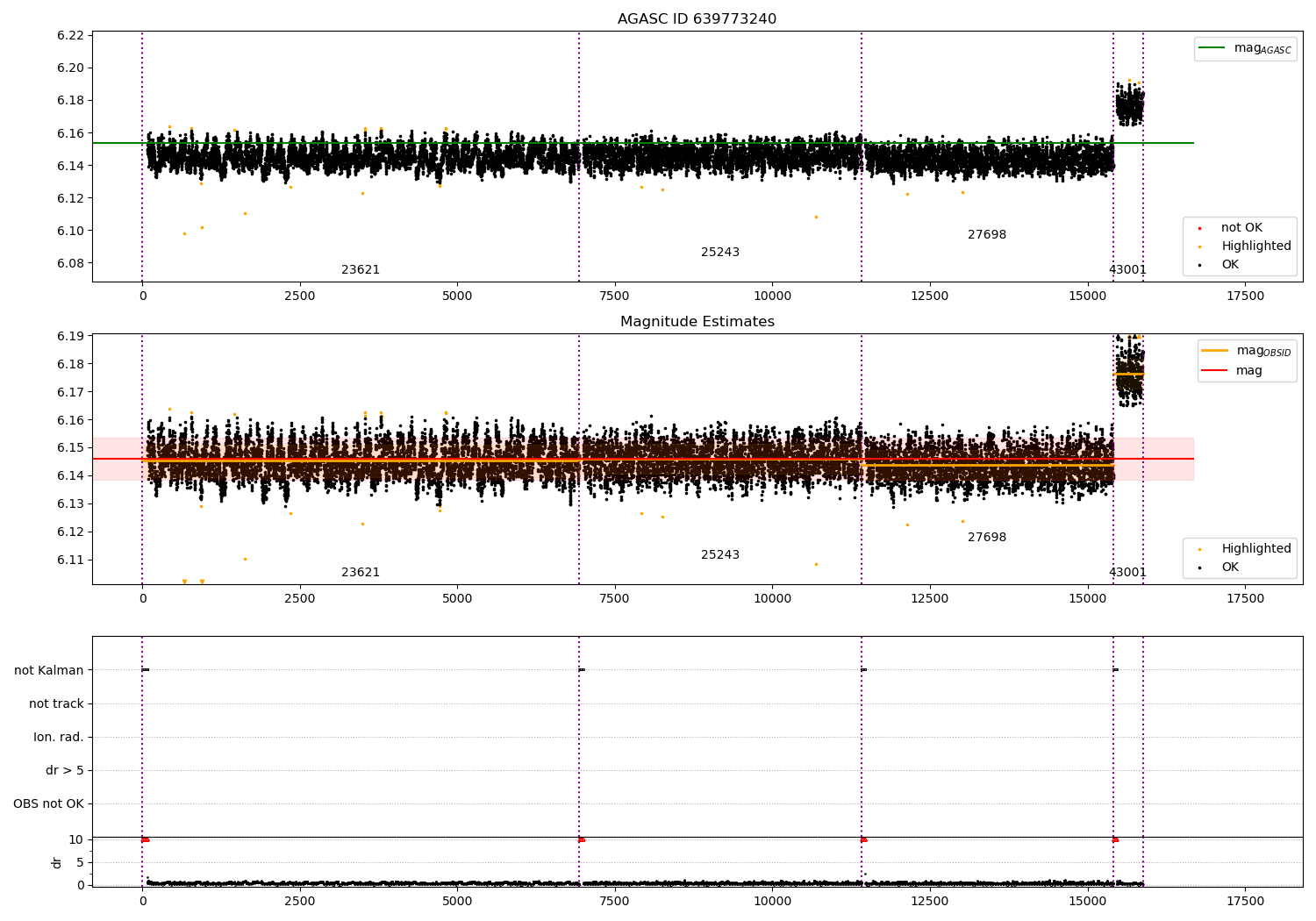Click the 7500 x-tick on top plot
The image size is (1316, 921).
click(x=614, y=296)
